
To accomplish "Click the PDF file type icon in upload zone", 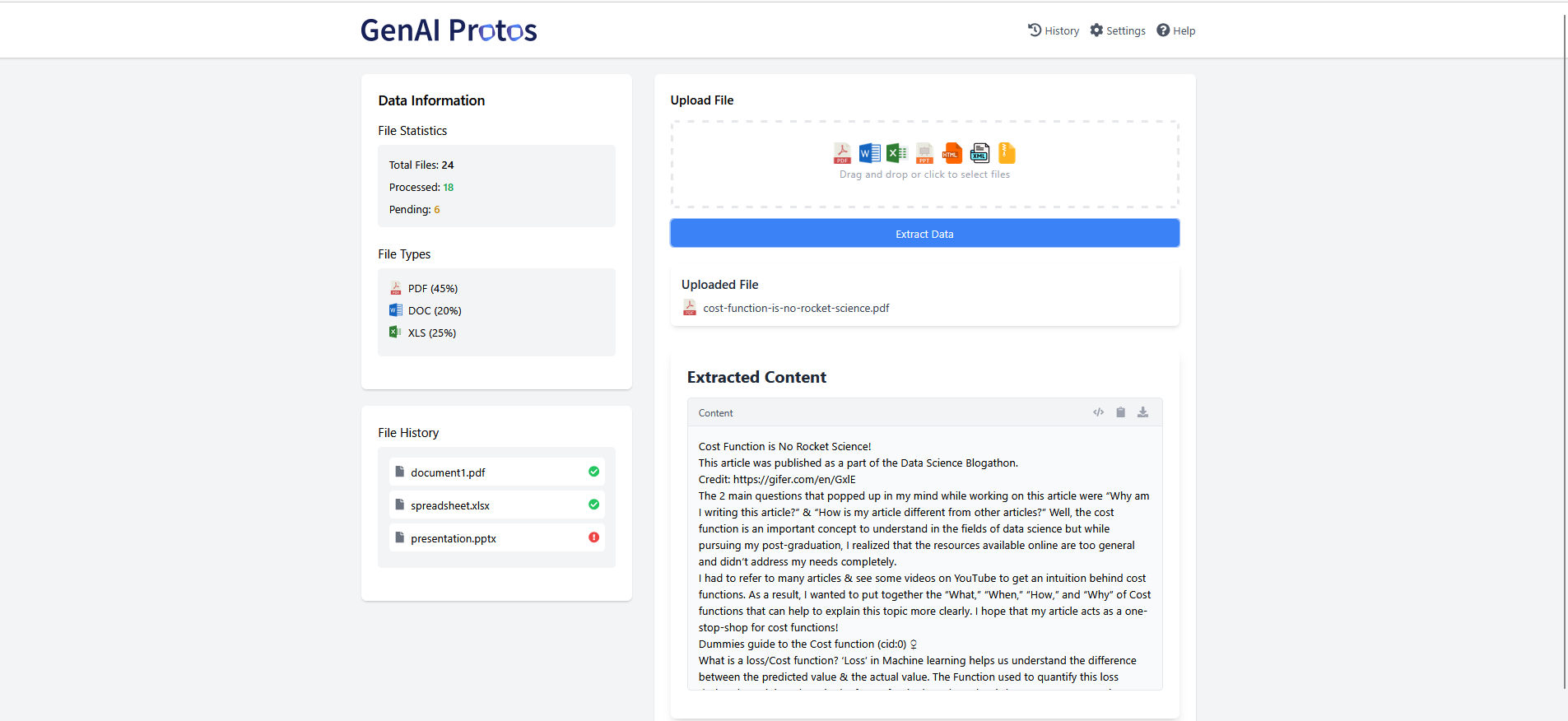I will point(842,153).
